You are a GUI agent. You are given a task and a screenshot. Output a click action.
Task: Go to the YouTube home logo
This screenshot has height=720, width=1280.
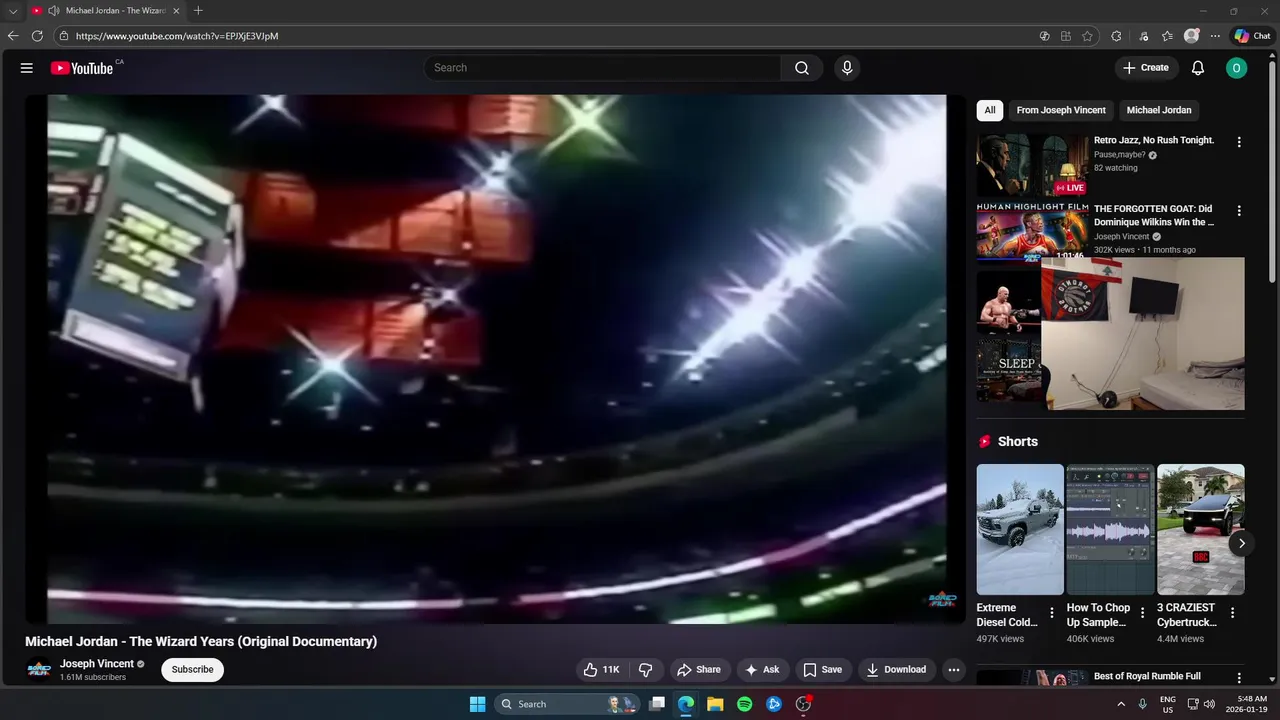click(82, 68)
